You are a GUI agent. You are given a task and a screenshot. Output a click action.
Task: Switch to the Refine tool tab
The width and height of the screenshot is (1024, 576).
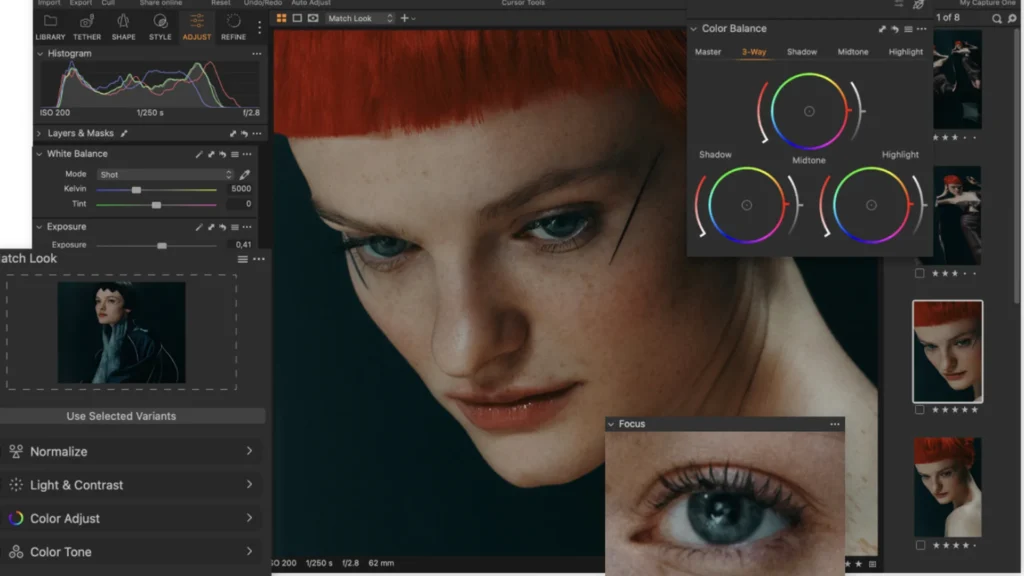(232, 30)
